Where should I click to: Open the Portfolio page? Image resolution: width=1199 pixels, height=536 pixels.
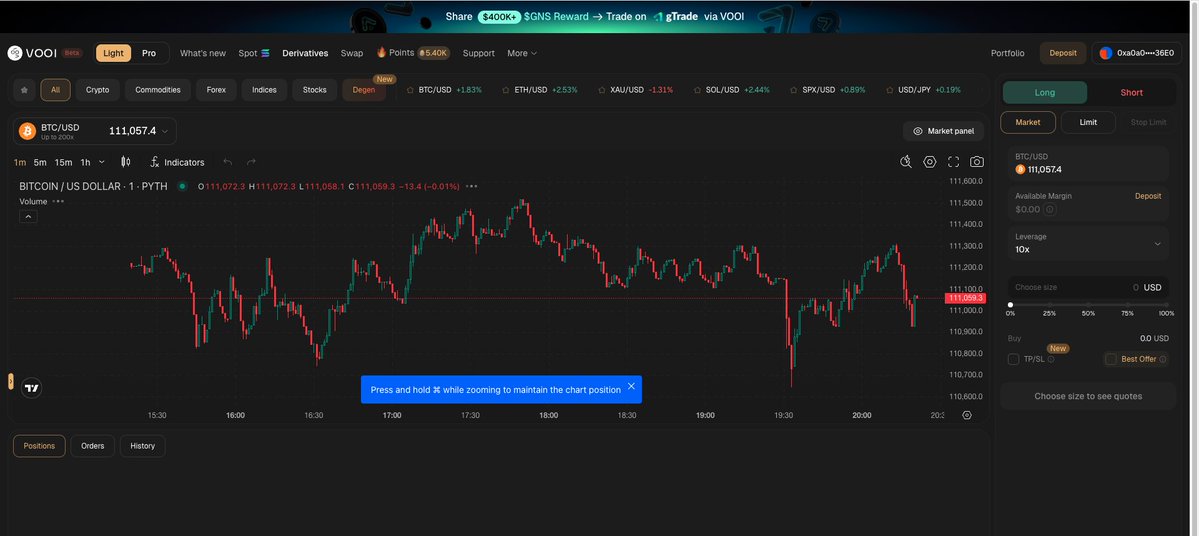pos(1007,54)
